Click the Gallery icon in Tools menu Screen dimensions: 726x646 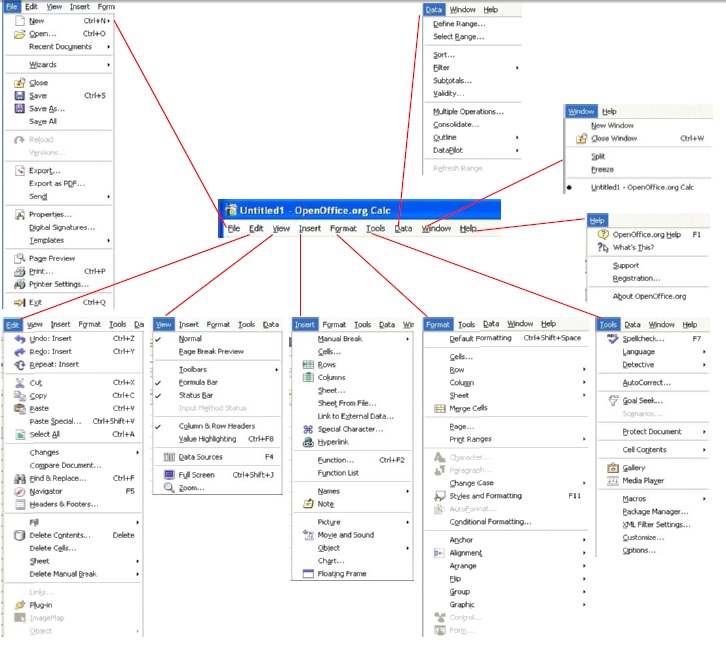pyautogui.click(x=613, y=468)
